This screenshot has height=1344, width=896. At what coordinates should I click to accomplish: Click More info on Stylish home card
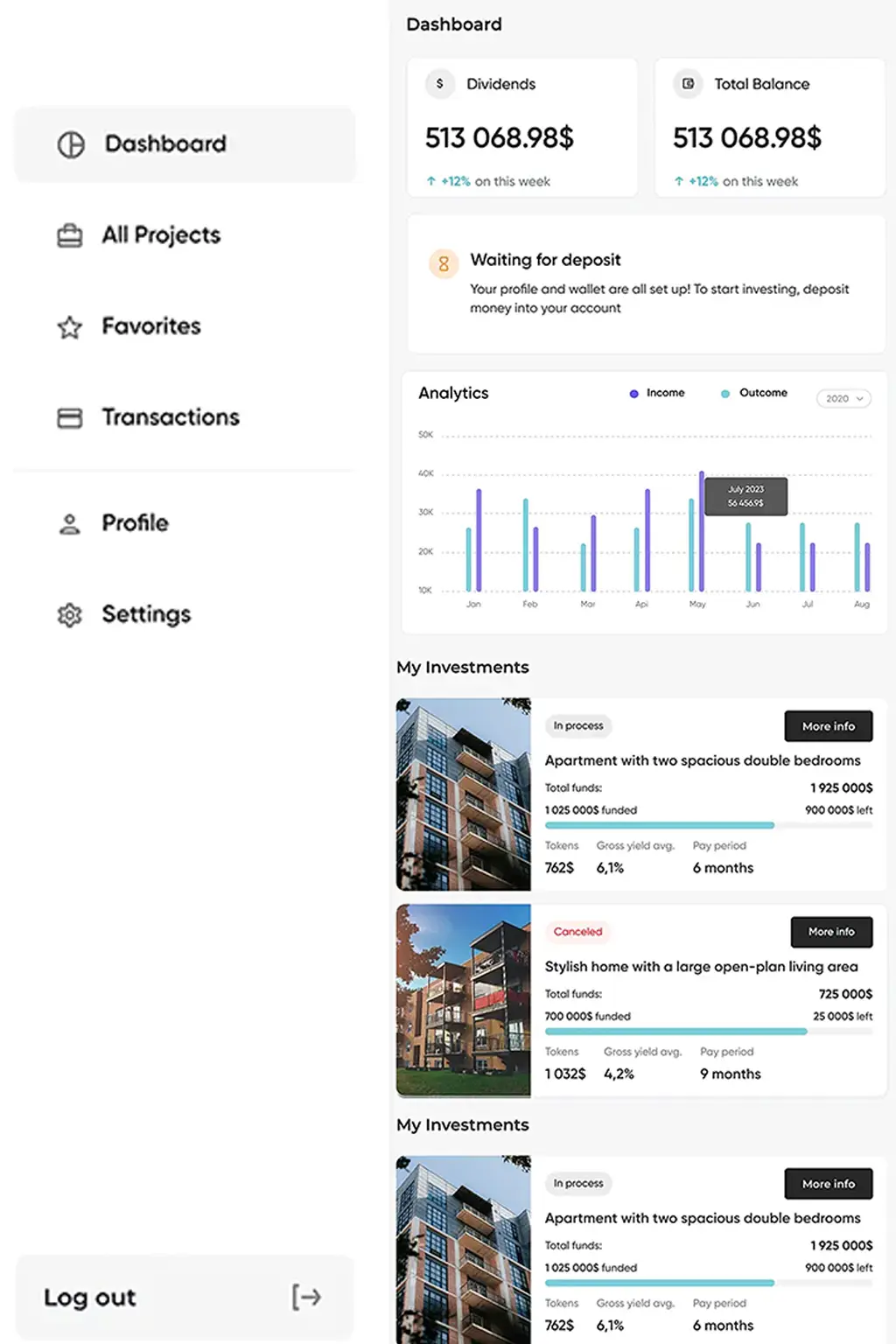tap(831, 932)
